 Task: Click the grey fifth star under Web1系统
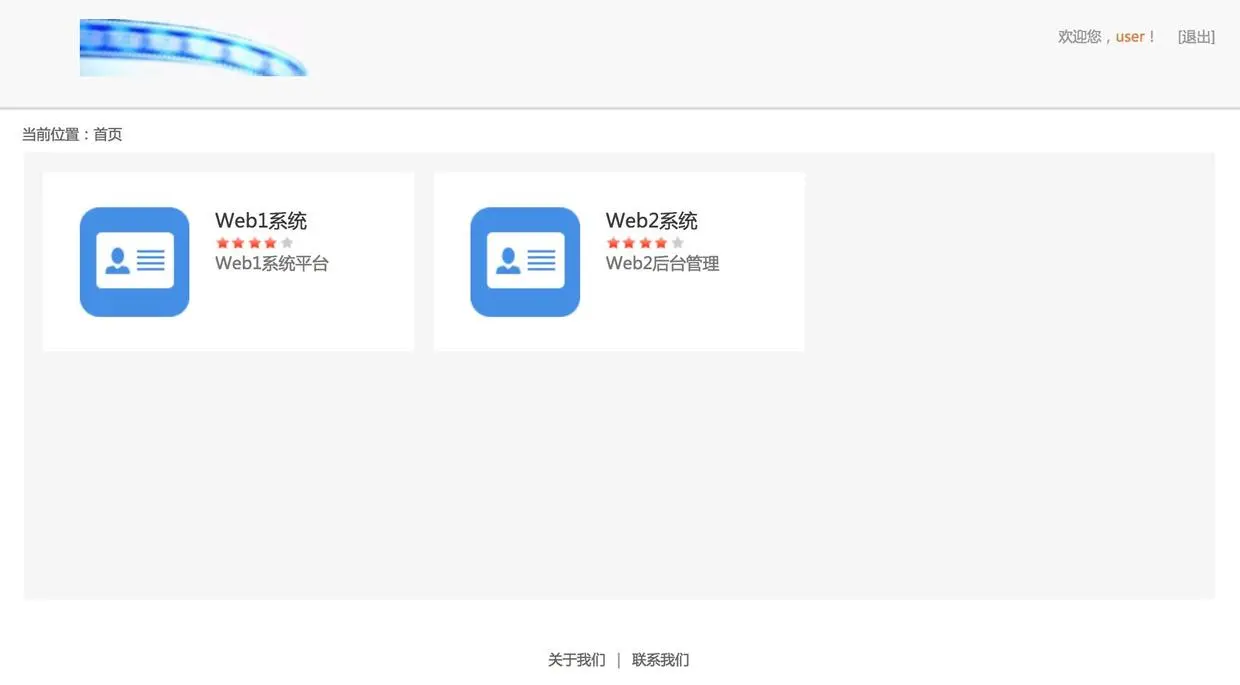(x=286, y=241)
